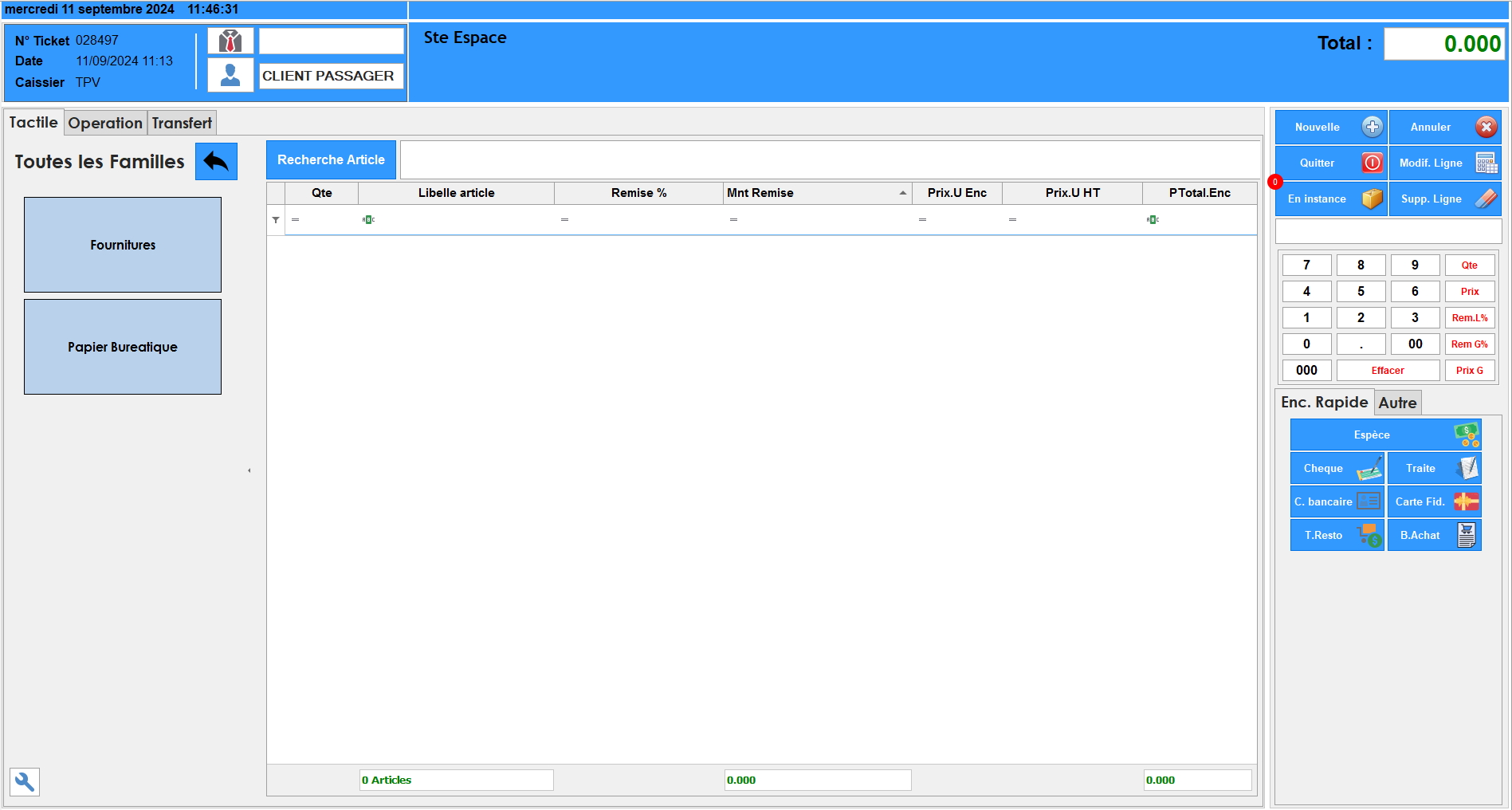The height and width of the screenshot is (810, 1512).
Task: Click the salesperson suit-and-tie icon
Action: point(230,41)
